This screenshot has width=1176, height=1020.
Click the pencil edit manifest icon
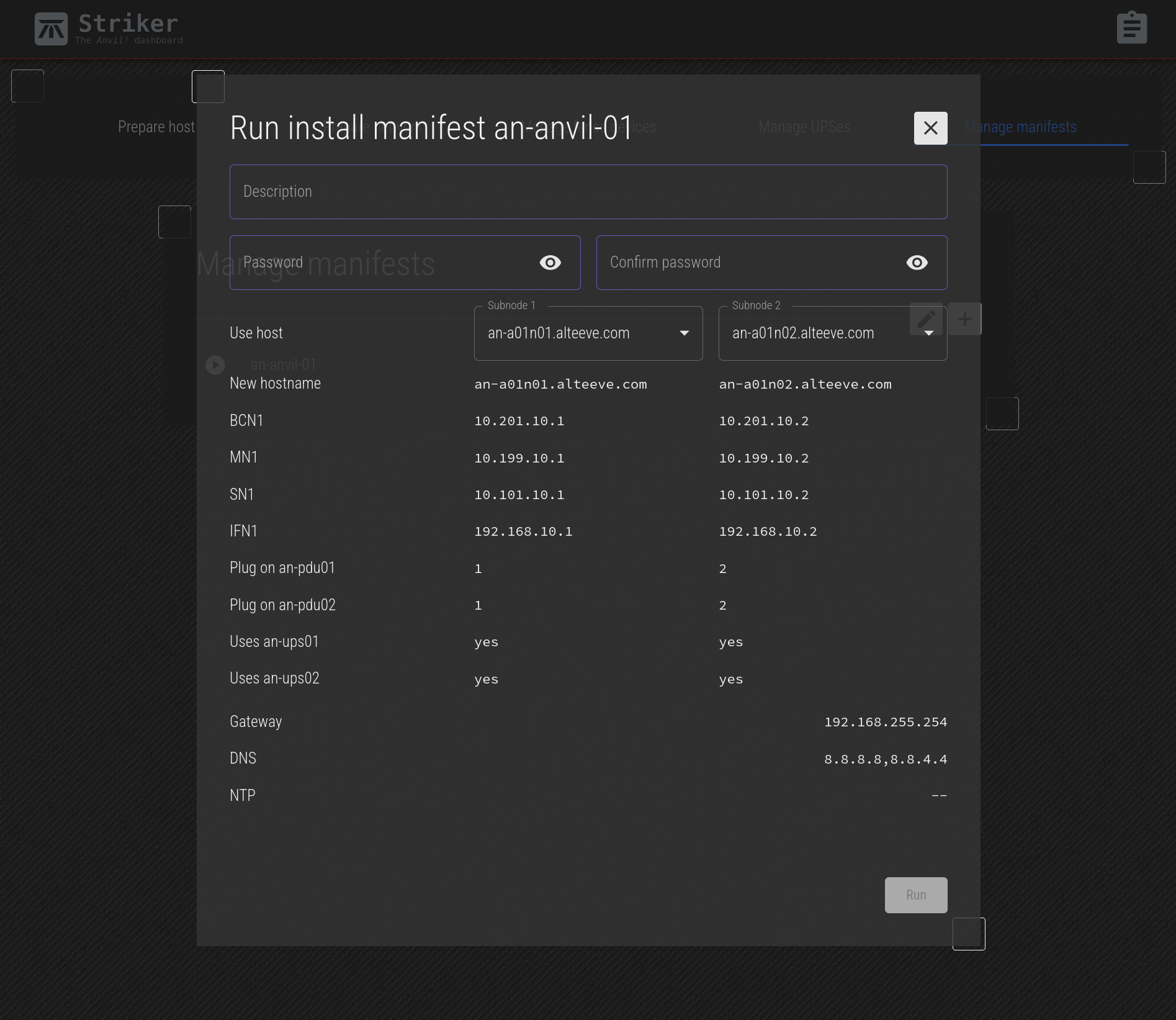coord(926,319)
